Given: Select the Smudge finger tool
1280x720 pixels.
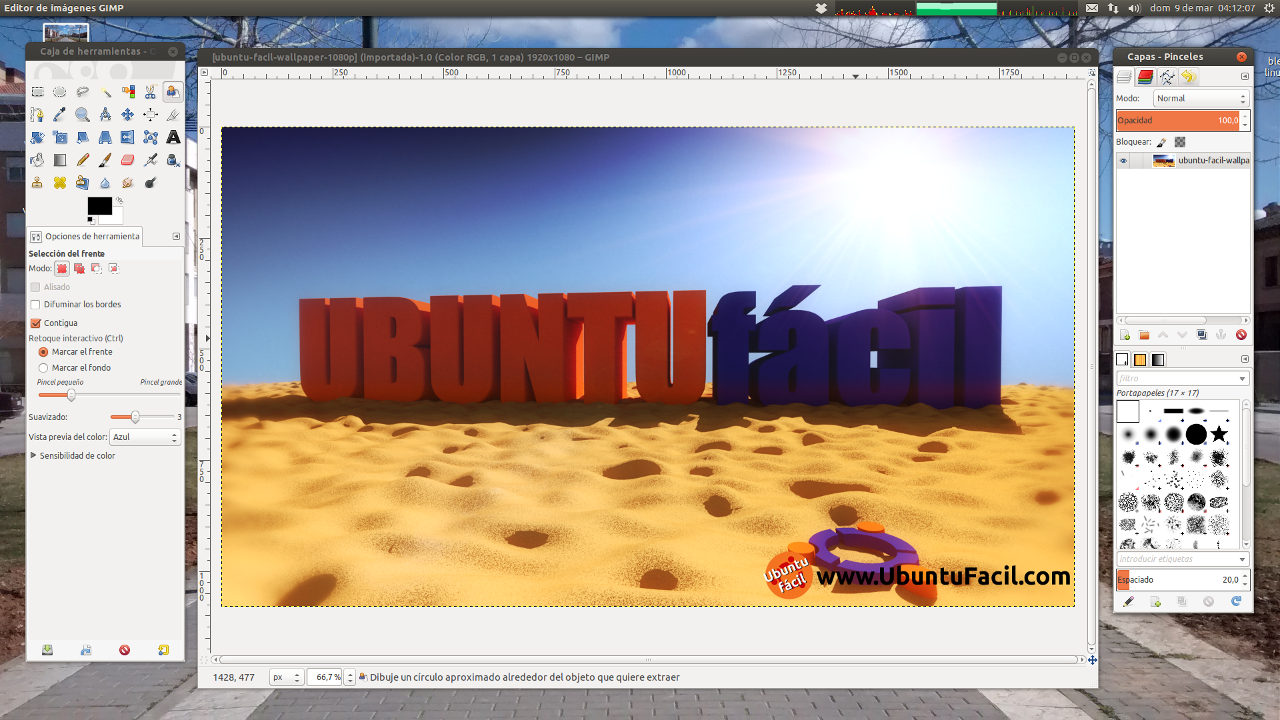Looking at the screenshot, I should [x=128, y=183].
